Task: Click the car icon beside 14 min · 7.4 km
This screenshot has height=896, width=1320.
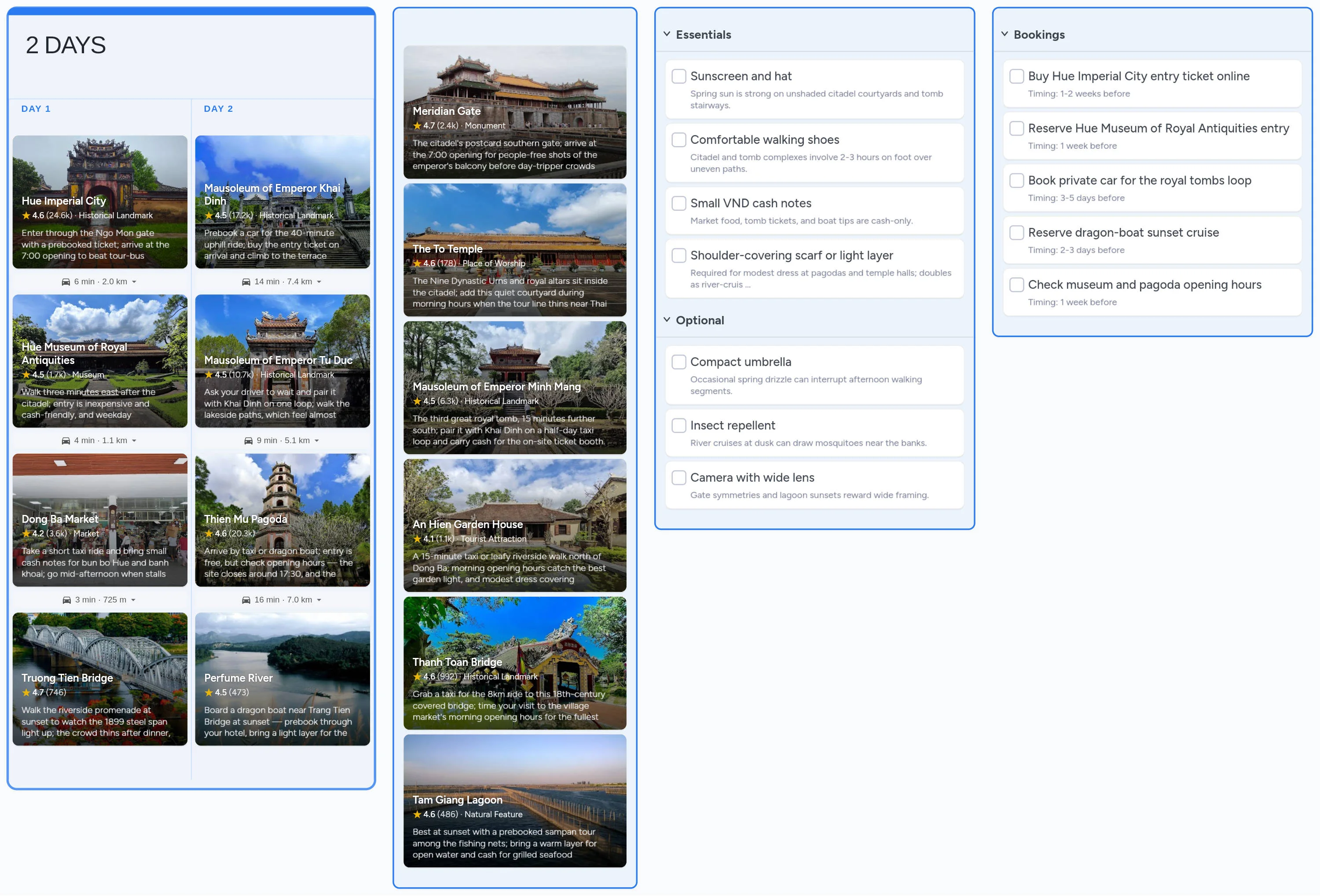Action: click(246, 282)
